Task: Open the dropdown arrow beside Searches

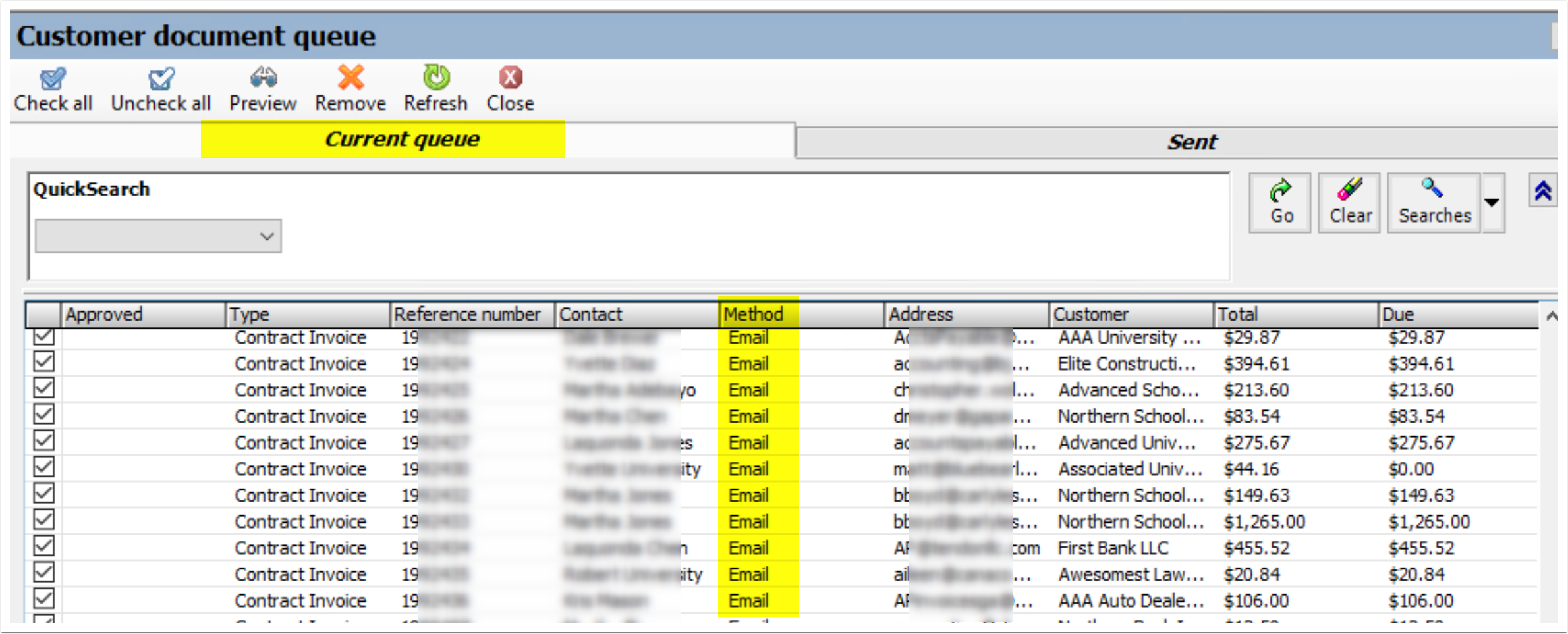Action: tap(1492, 202)
